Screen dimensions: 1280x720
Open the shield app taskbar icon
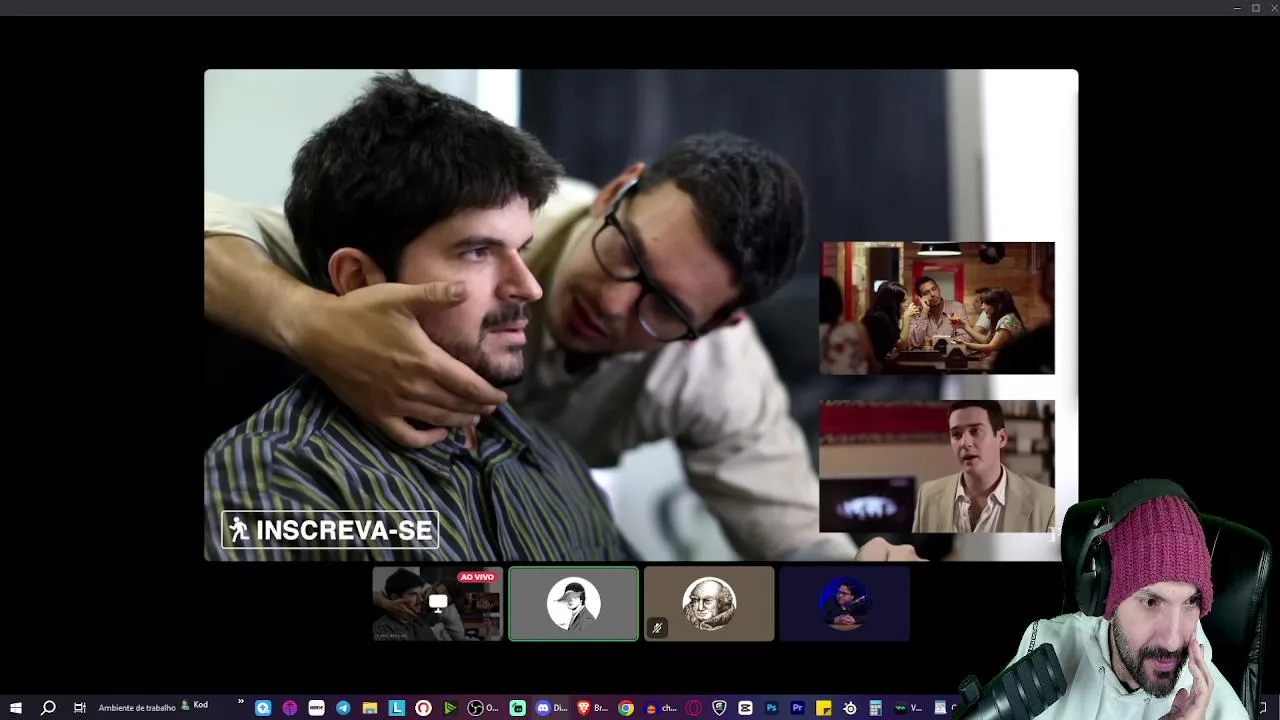coord(719,708)
